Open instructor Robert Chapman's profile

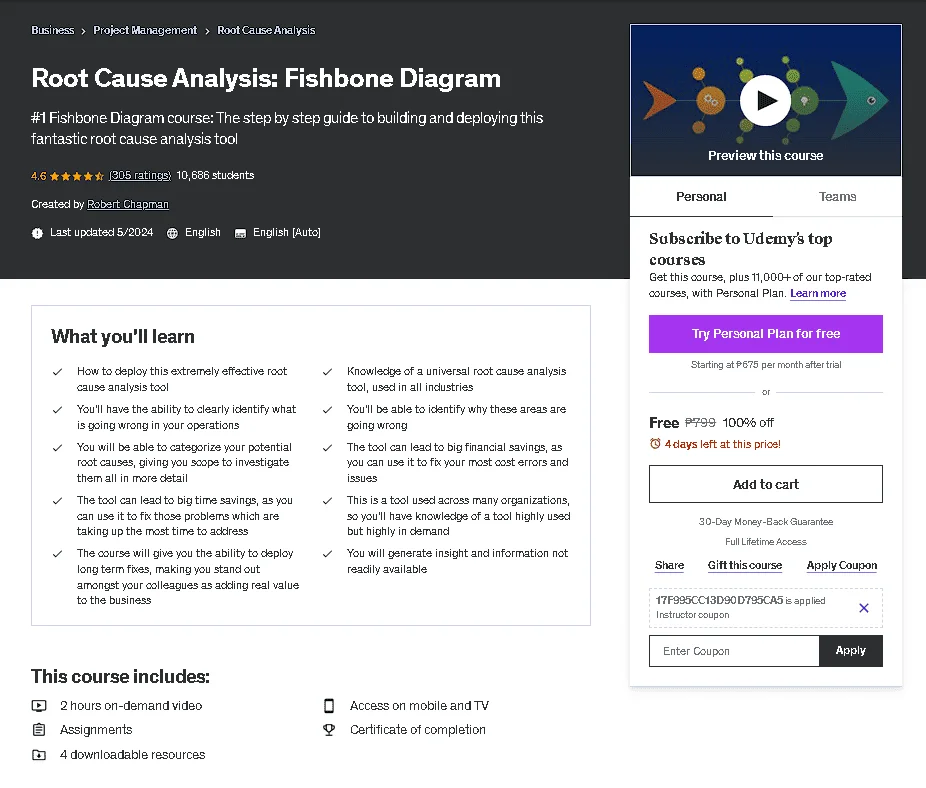tap(128, 204)
